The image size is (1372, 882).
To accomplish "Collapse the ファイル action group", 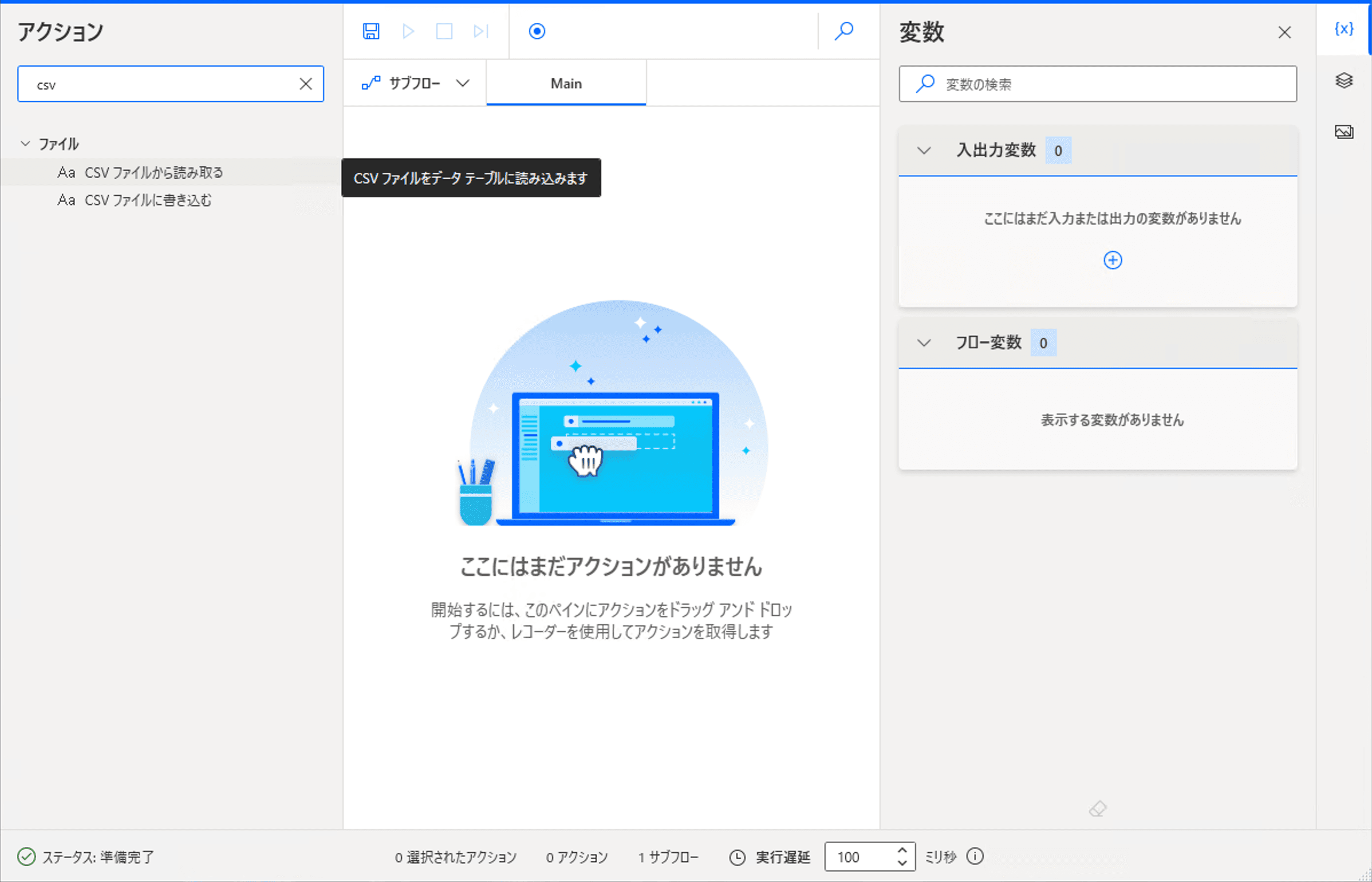I will point(25,143).
